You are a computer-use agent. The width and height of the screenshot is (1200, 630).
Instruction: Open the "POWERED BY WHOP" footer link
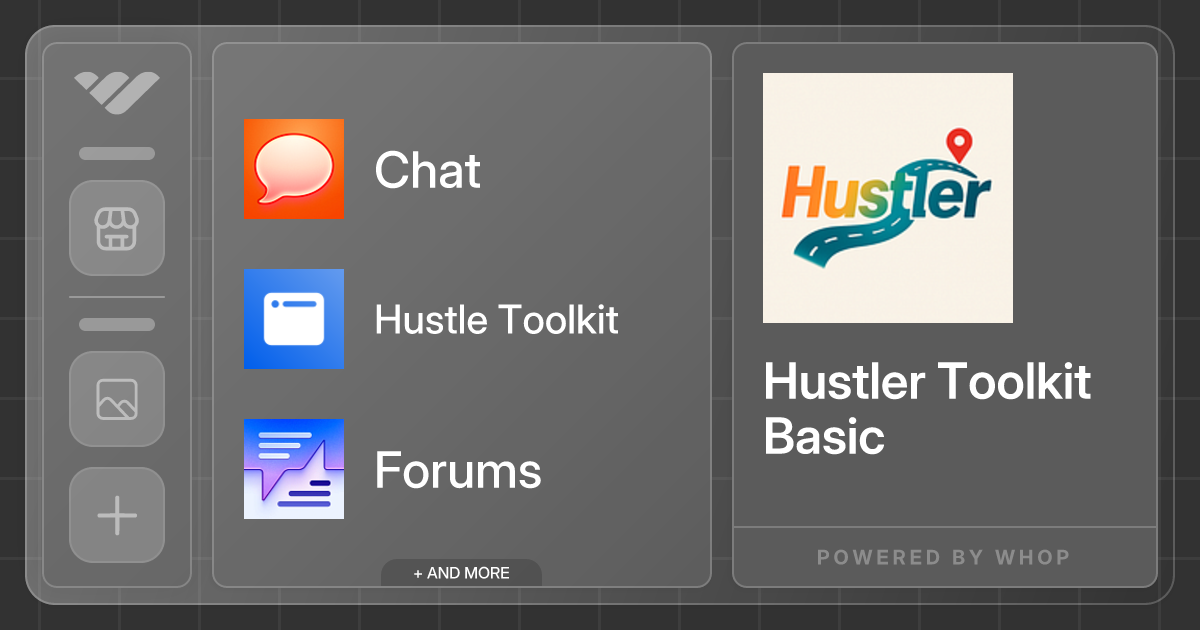944,557
